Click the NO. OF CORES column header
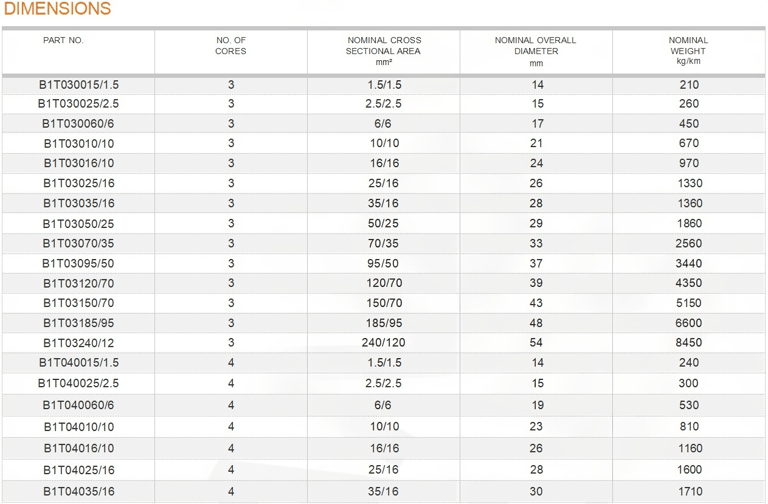The image size is (768, 504). click(231, 46)
